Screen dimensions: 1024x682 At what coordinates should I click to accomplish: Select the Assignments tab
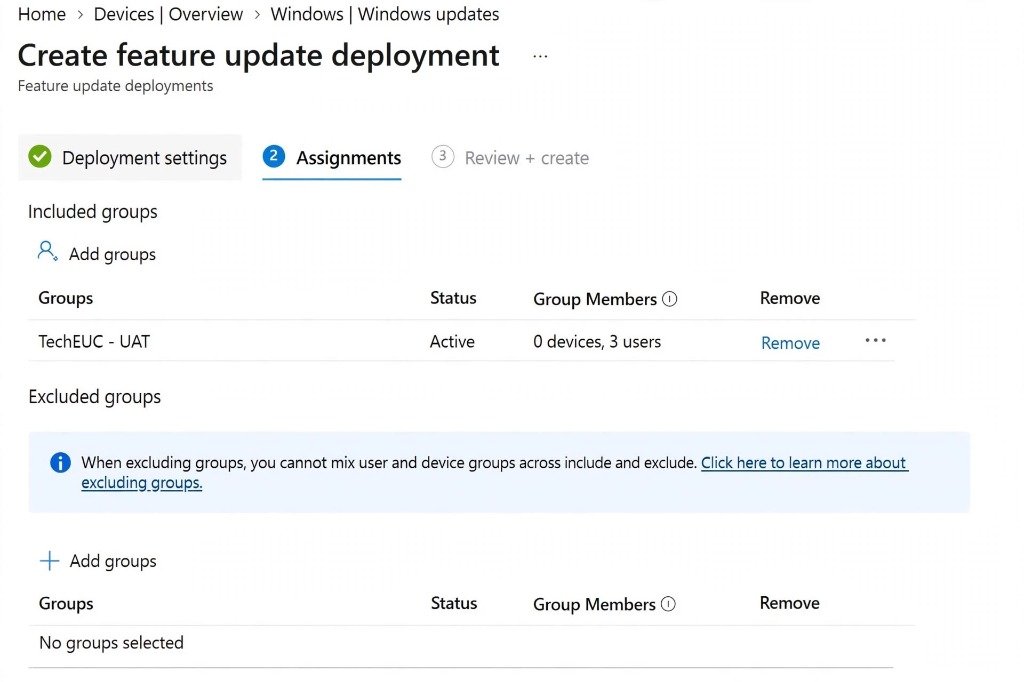tap(332, 157)
